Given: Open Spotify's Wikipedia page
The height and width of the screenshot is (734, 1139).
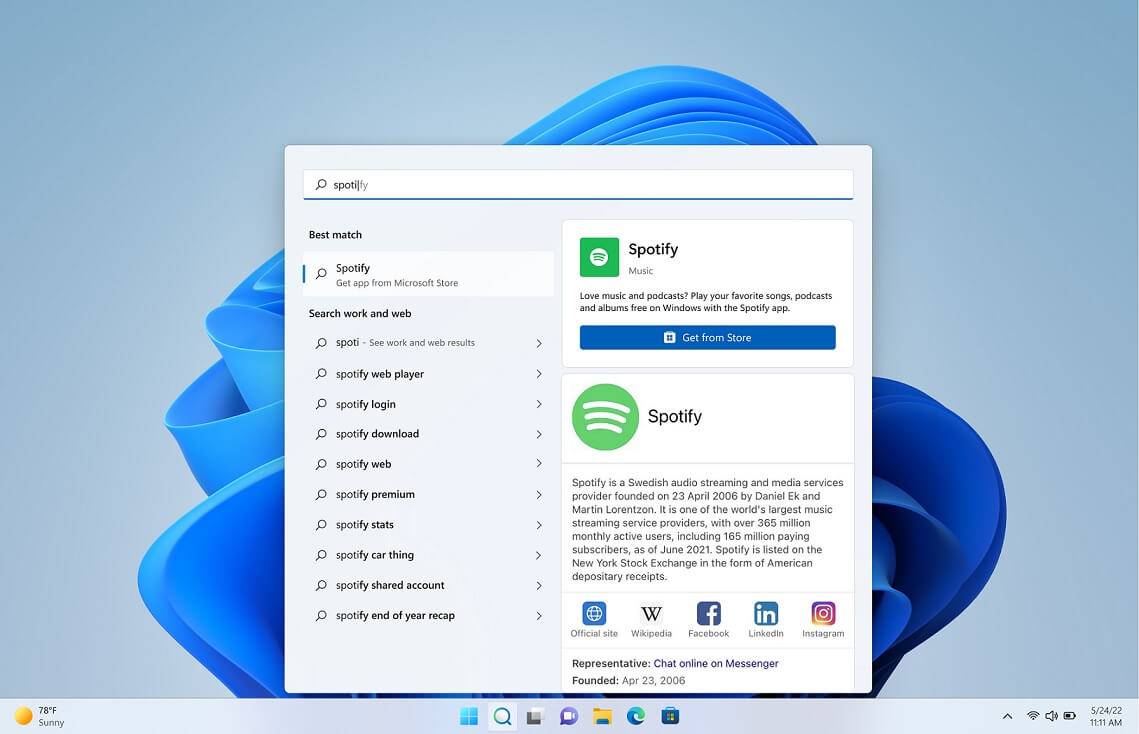Looking at the screenshot, I should [651, 618].
